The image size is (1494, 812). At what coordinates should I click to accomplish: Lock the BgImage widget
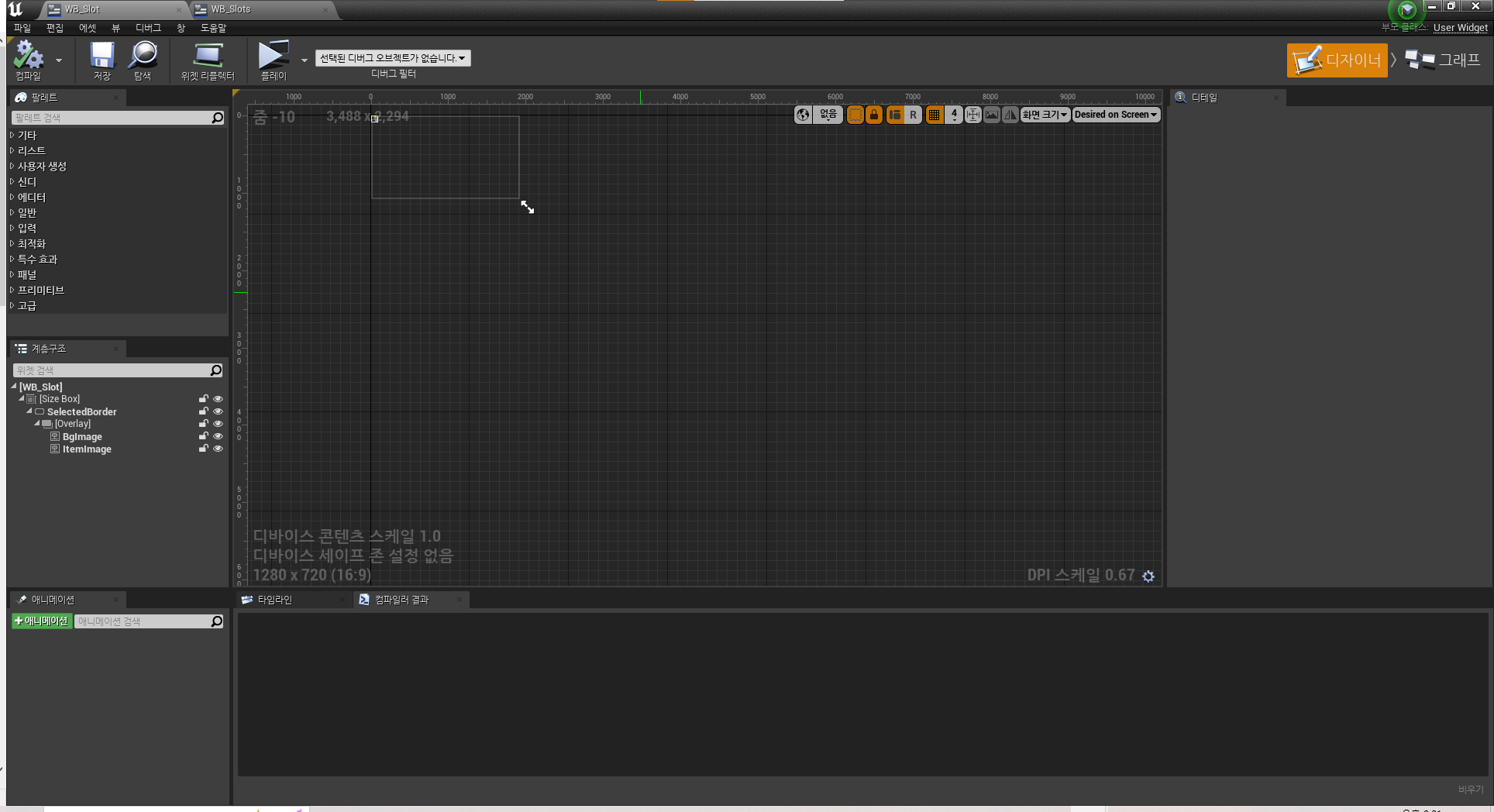tap(204, 435)
